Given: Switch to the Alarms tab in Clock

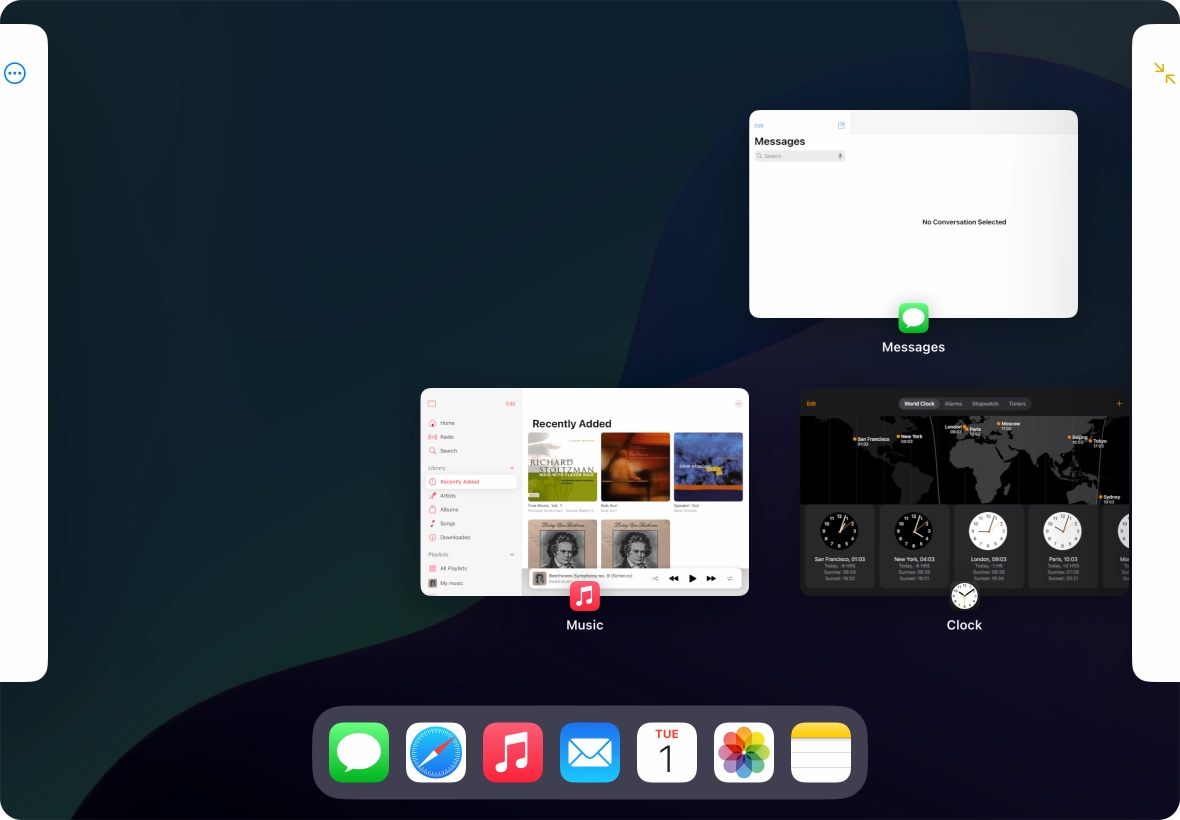Looking at the screenshot, I should (x=953, y=403).
